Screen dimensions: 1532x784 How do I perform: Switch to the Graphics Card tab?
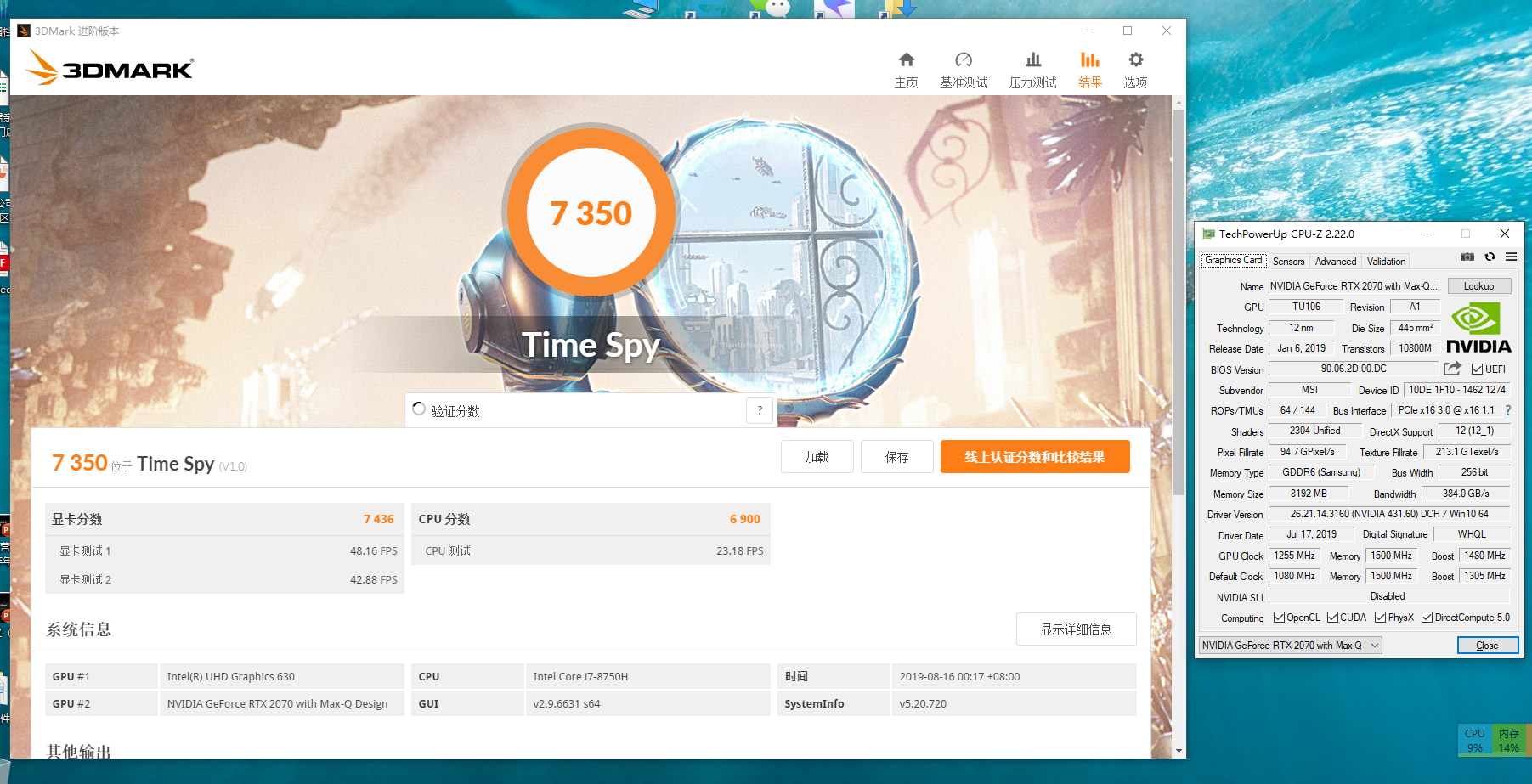(x=1234, y=261)
